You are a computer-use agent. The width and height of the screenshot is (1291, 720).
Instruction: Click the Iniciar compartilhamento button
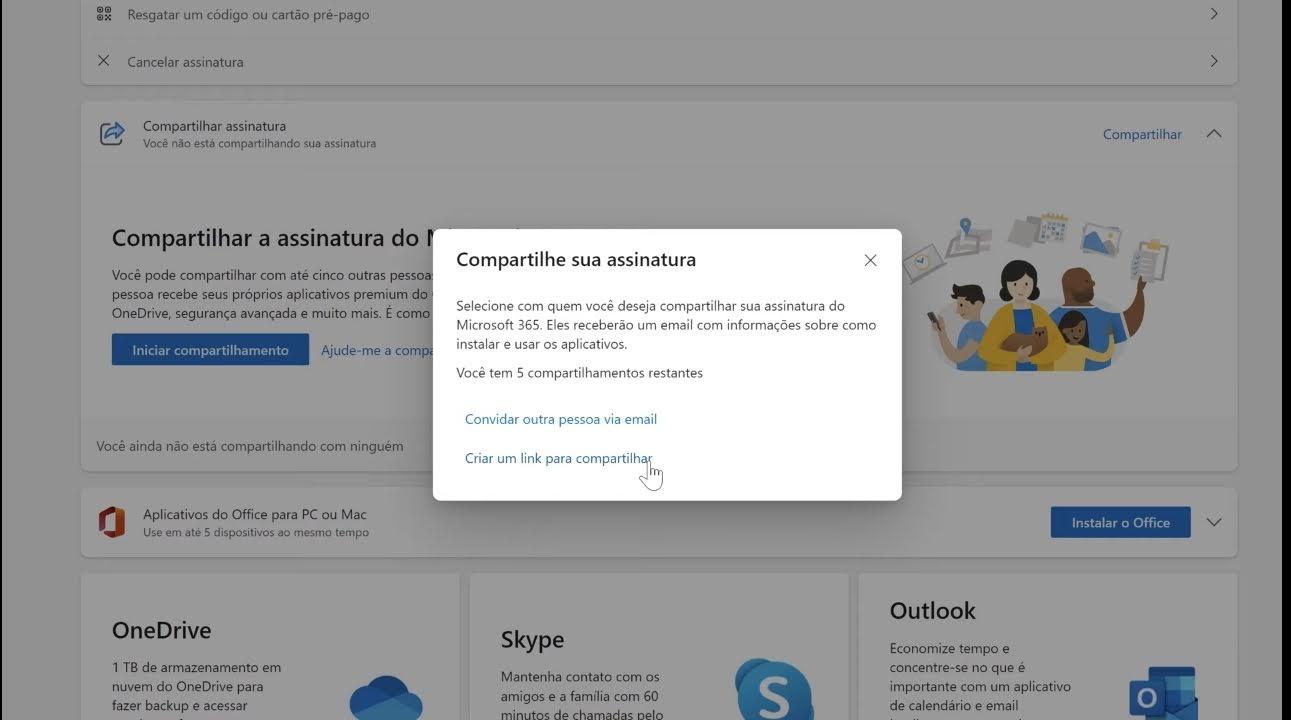(x=210, y=350)
